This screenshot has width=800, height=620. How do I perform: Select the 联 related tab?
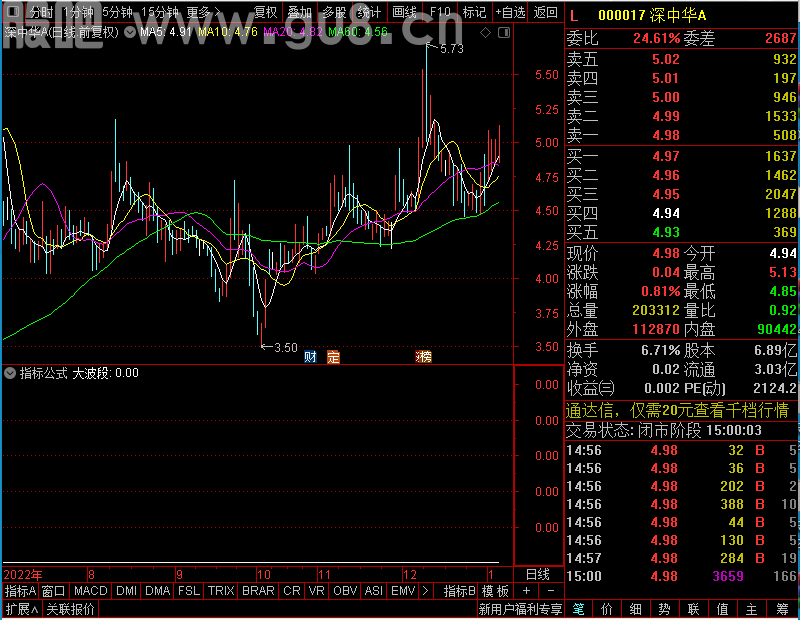(693, 609)
